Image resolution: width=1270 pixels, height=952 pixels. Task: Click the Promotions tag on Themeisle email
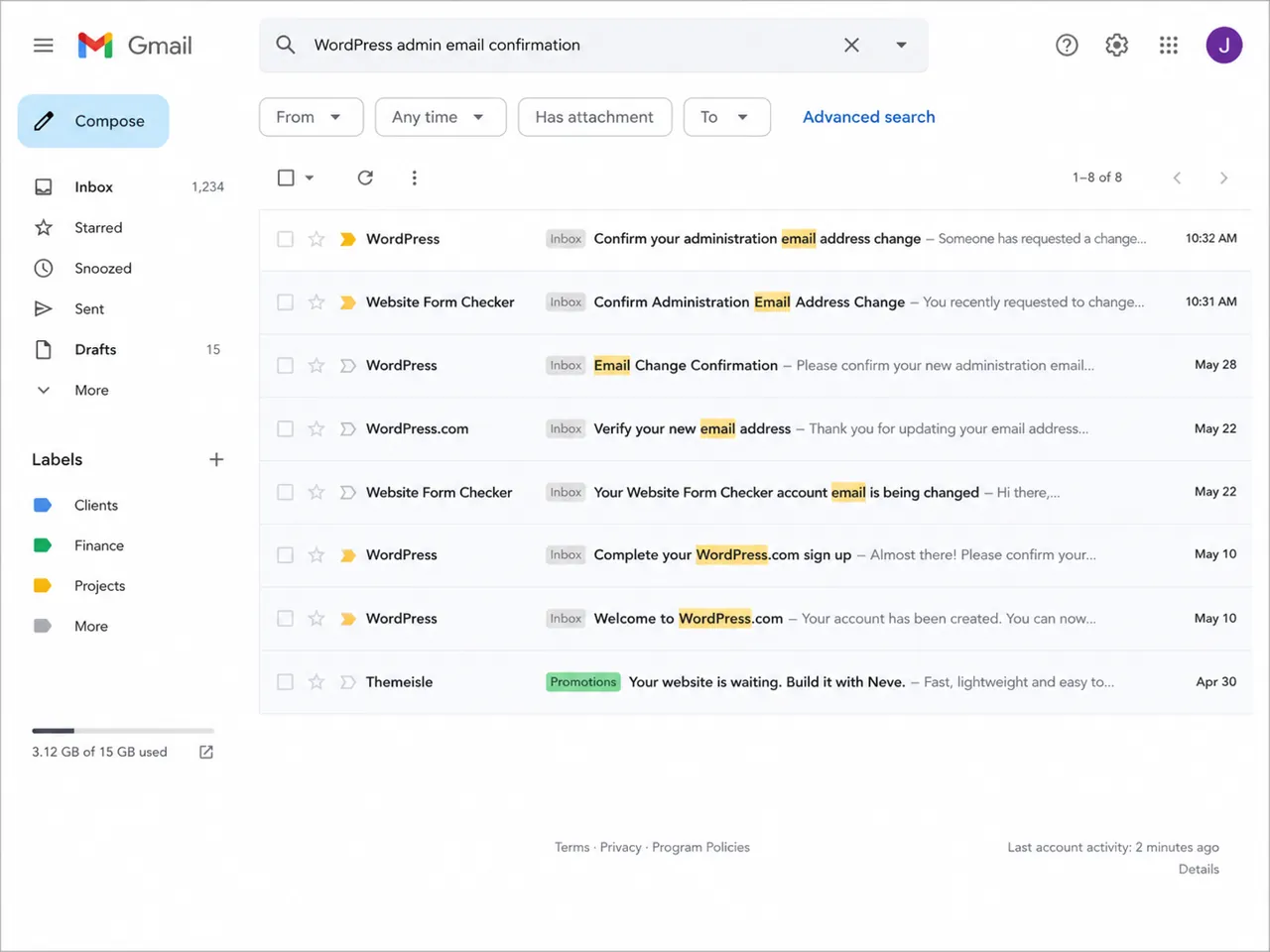(x=583, y=682)
